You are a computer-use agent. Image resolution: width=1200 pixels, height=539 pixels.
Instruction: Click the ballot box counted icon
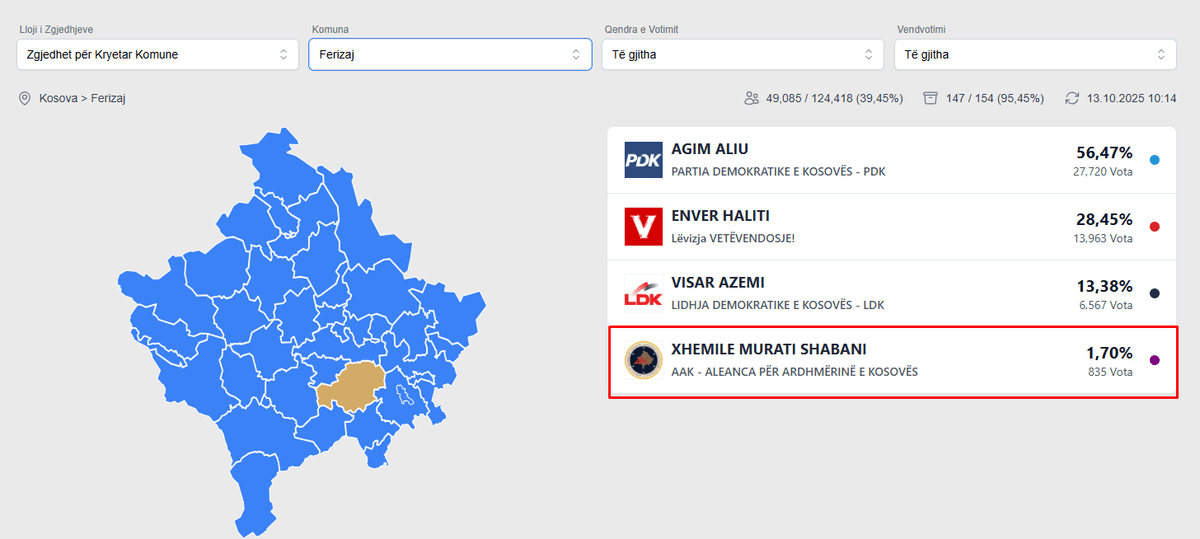931,98
